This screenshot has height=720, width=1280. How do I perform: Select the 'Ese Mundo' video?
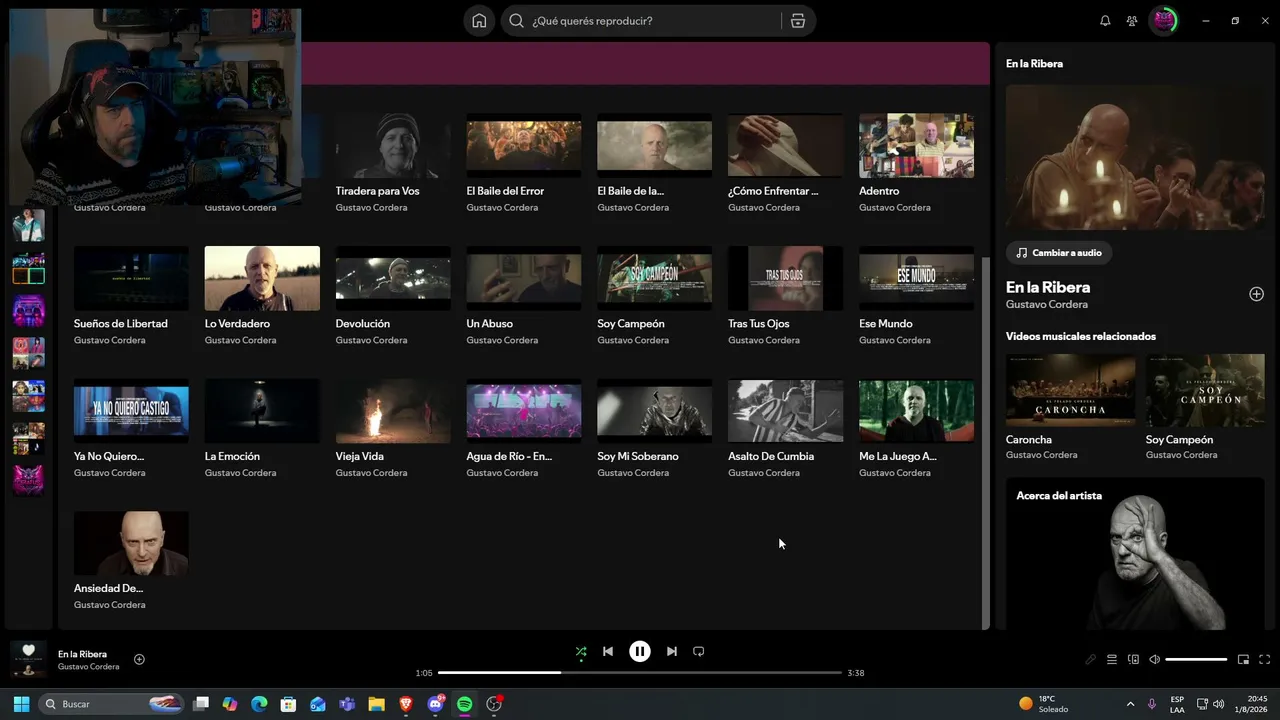point(916,295)
